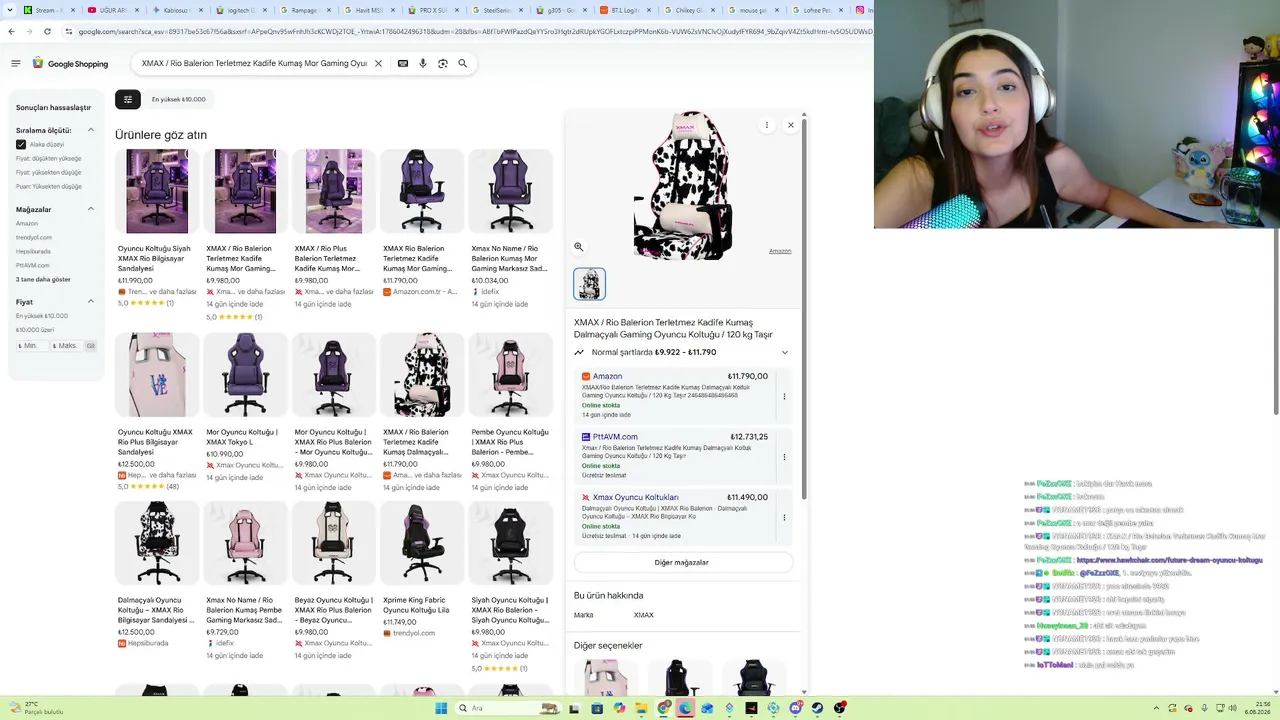Viewport: 1280px width, 720px height.
Task: Open Steam from the taskbar
Action: click(817, 708)
